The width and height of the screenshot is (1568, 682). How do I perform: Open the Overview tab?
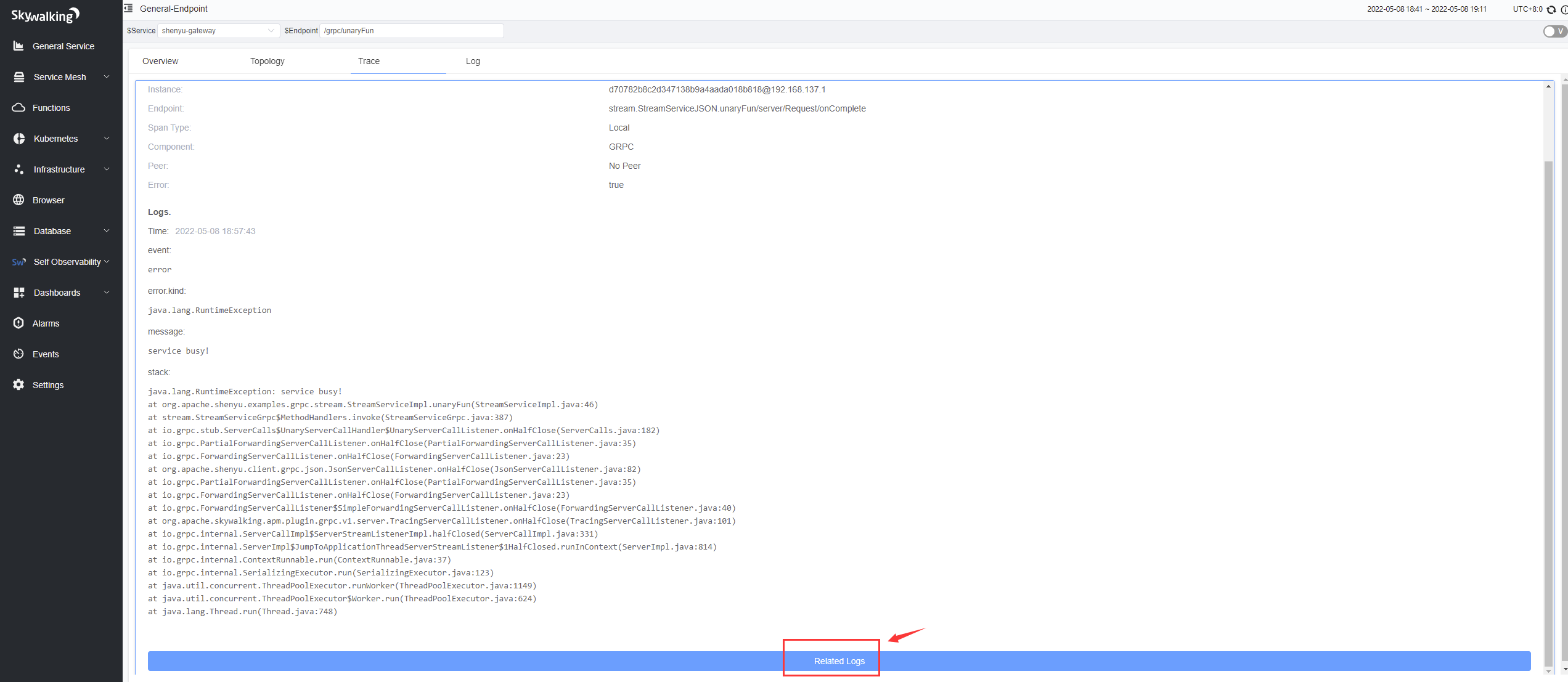(160, 61)
